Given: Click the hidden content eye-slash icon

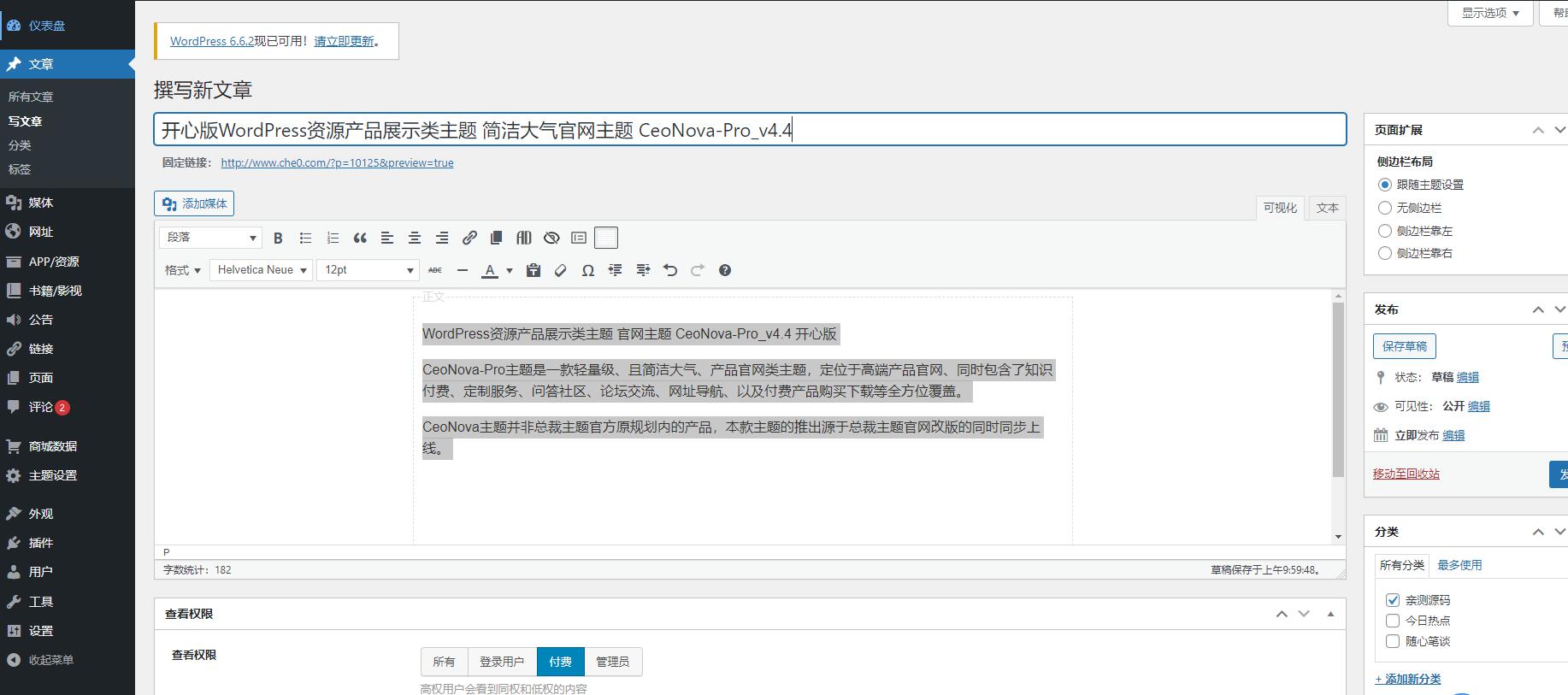Looking at the screenshot, I should click(551, 238).
